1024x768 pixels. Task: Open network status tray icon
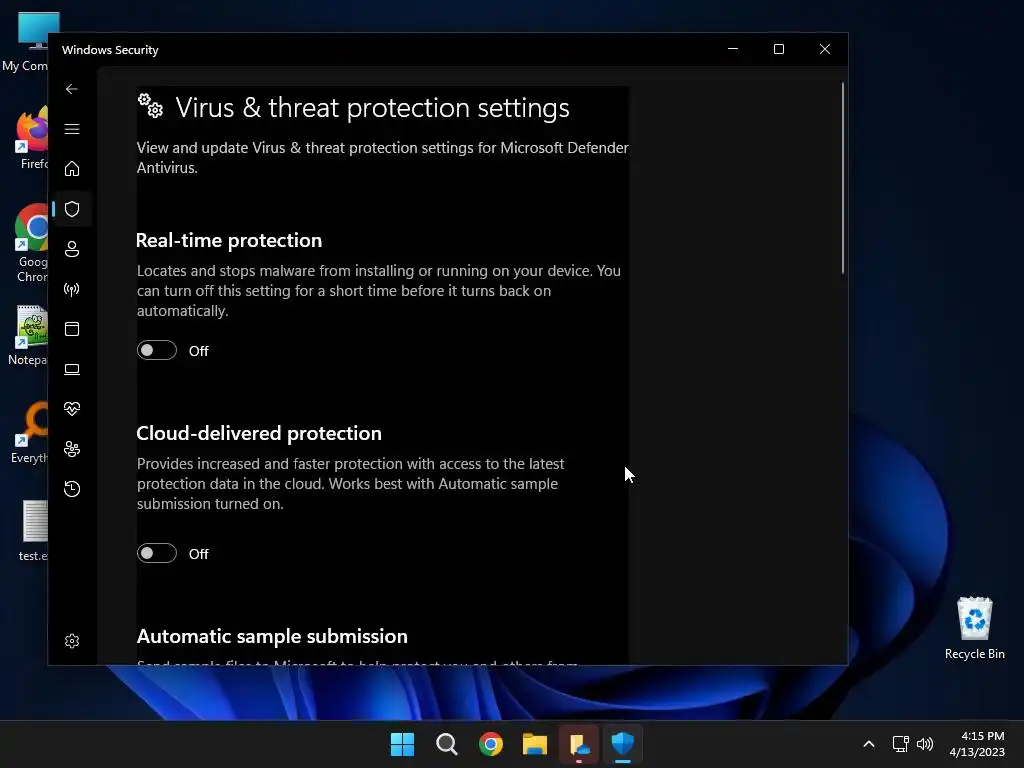coord(901,744)
